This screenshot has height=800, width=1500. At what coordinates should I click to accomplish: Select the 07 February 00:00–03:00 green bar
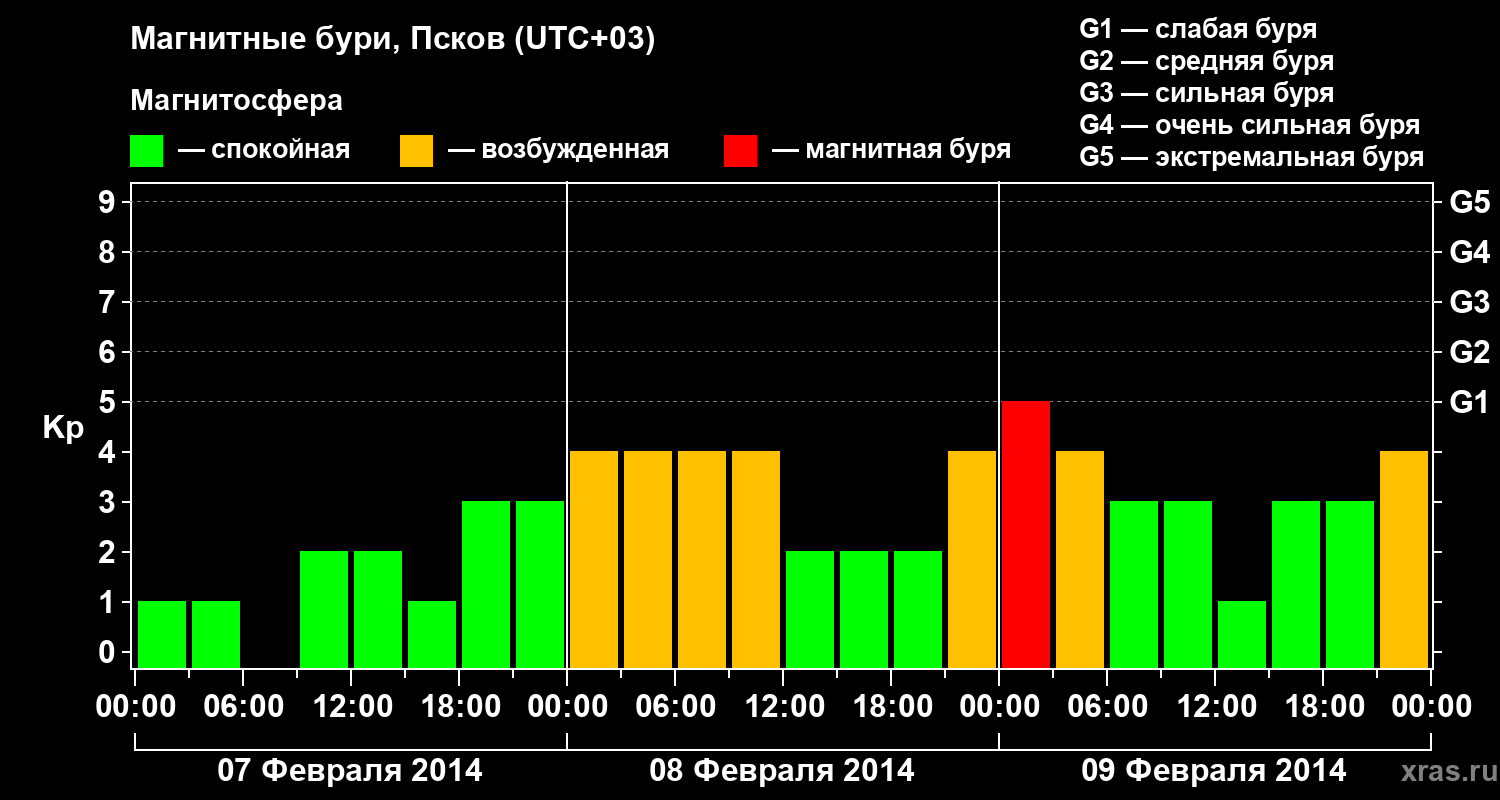(x=162, y=634)
